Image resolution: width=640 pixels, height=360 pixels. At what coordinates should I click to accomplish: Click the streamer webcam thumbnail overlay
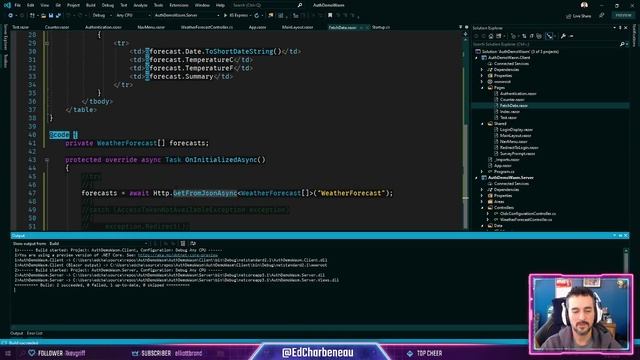pos(581,314)
